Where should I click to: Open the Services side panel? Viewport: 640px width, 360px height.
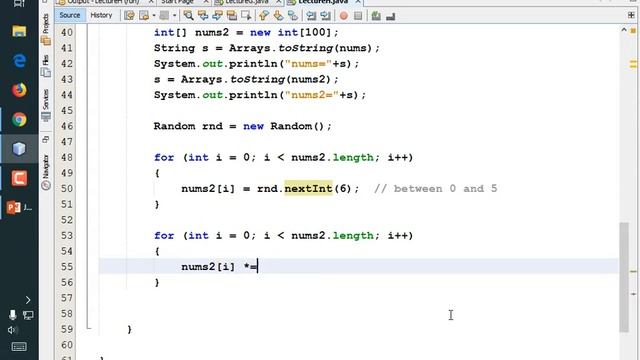click(46, 105)
